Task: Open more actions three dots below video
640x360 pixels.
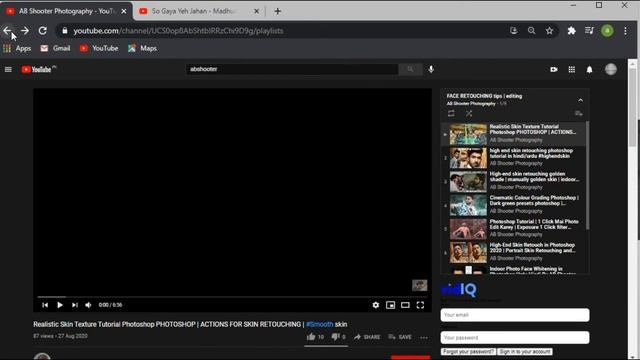Action: [424, 338]
